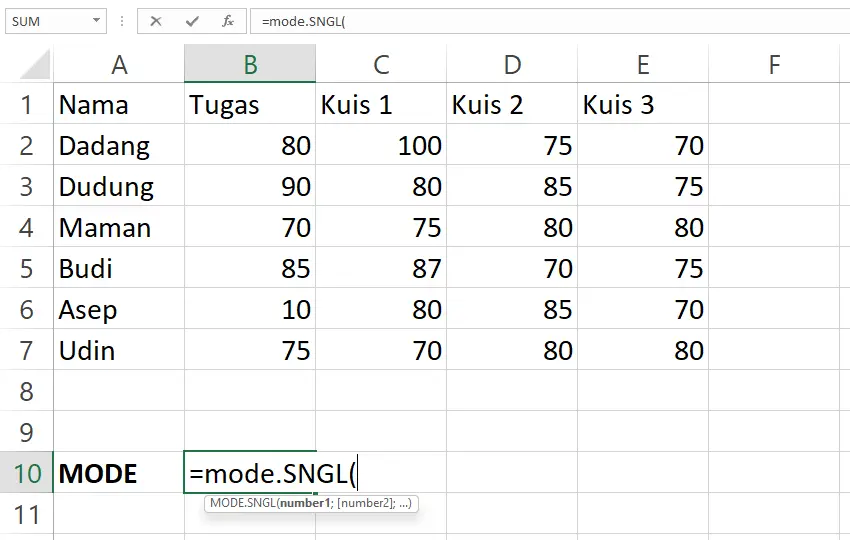Open Insert Function via fx icon
Screen dimensions: 850x540
point(228,21)
